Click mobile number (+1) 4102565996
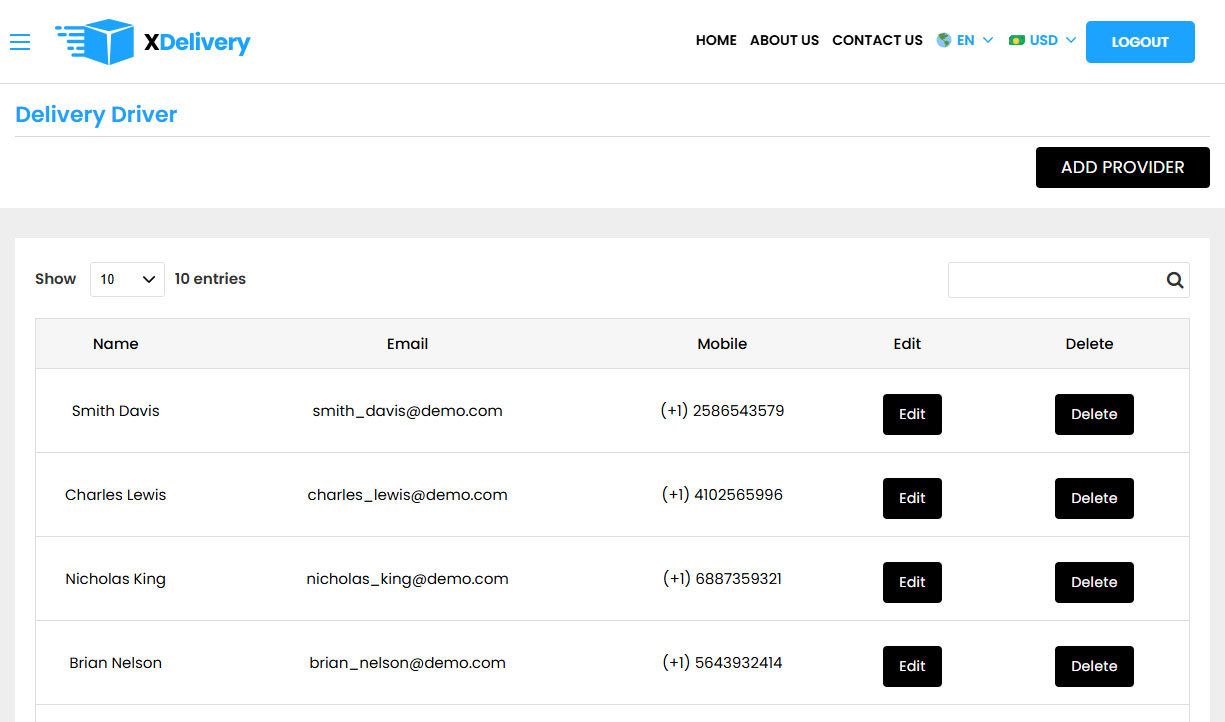The height and width of the screenshot is (722, 1225). click(x=722, y=494)
